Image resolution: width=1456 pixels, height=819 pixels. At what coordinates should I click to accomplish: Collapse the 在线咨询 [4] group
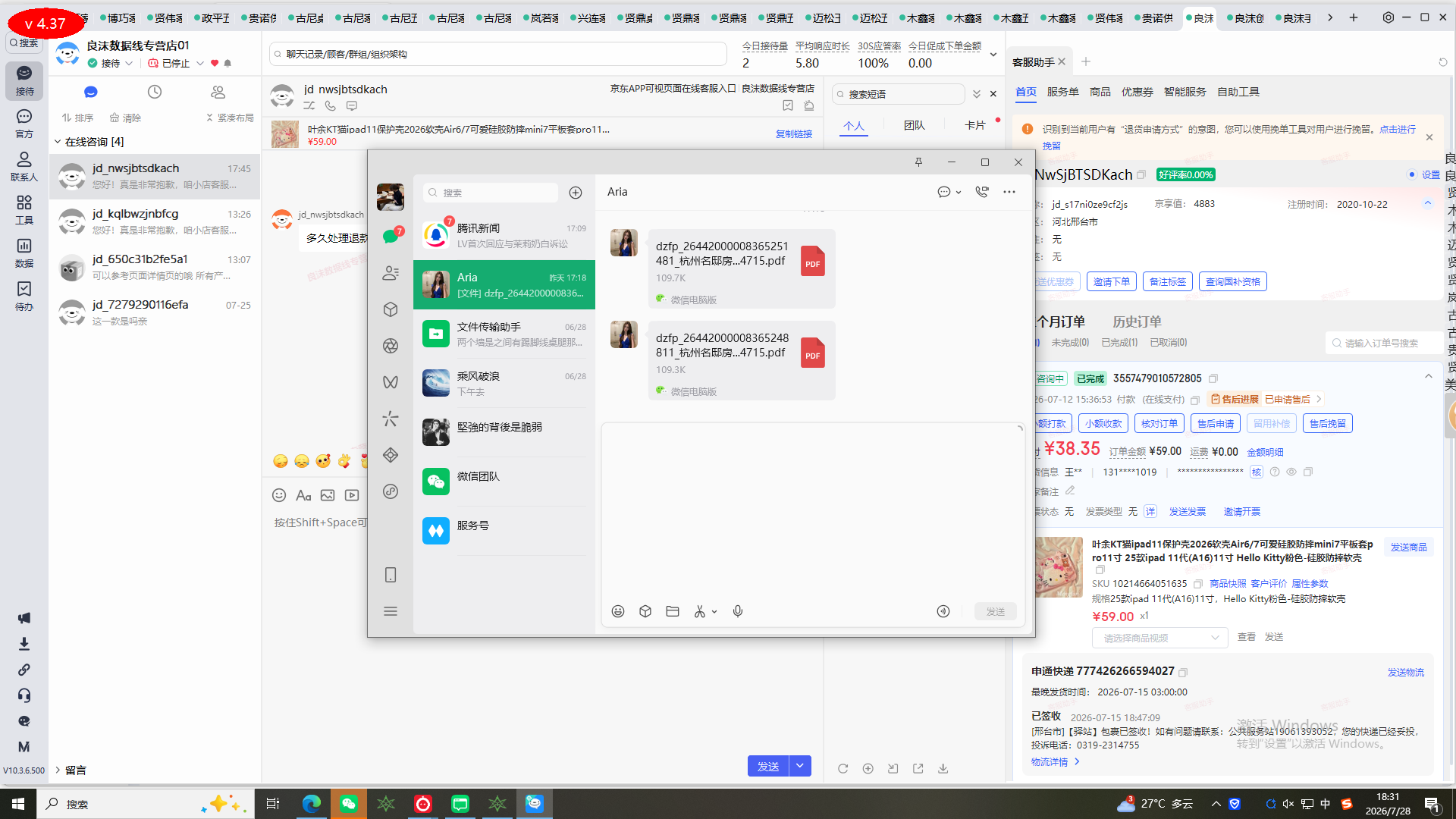coord(58,142)
